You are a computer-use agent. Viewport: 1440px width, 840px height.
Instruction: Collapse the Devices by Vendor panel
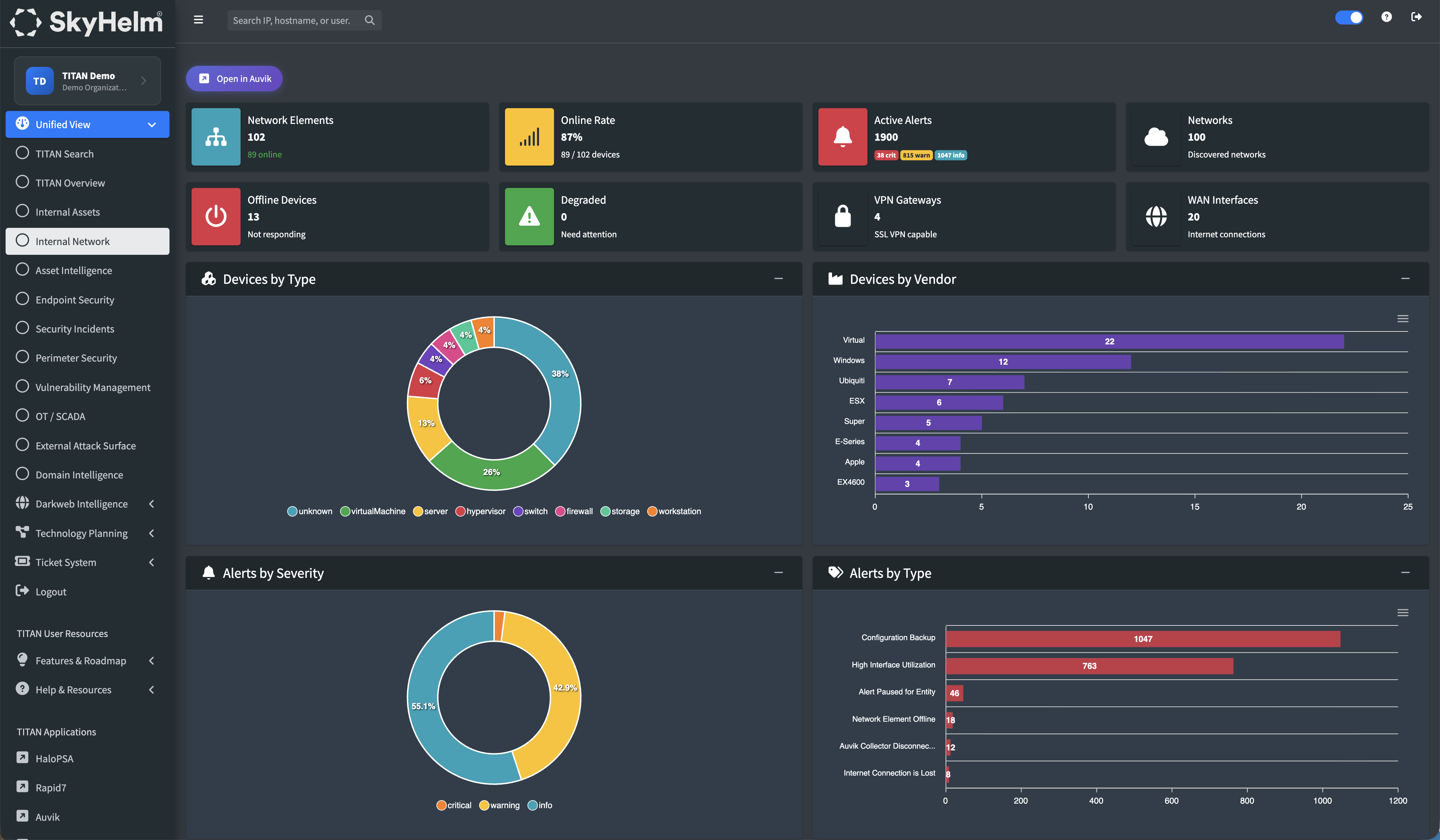[1405, 279]
